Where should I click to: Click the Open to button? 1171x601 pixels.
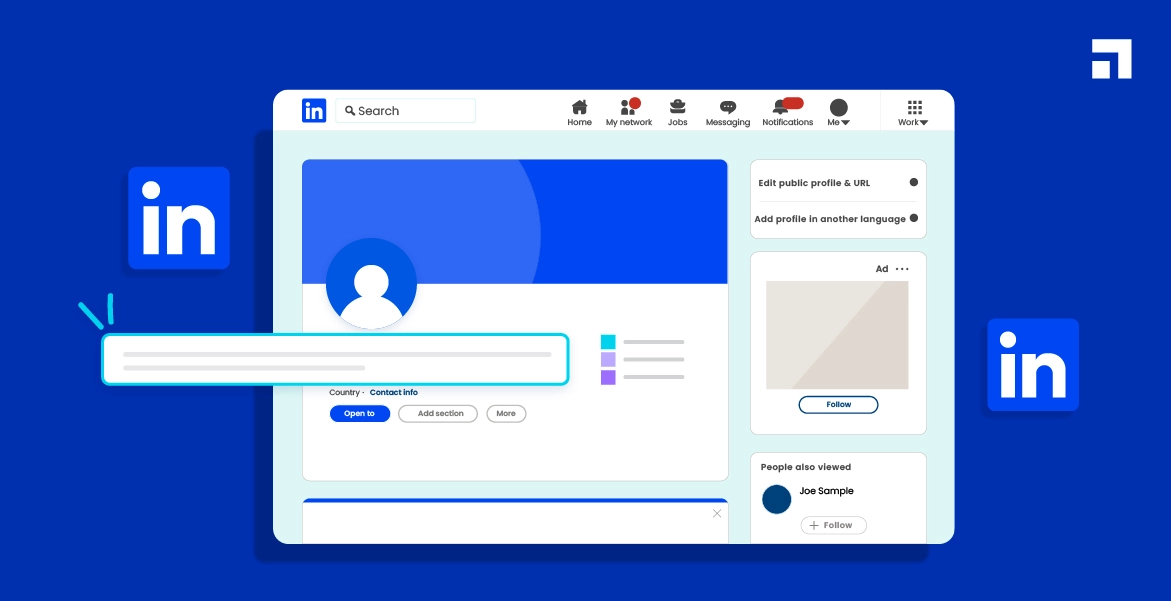tap(360, 414)
